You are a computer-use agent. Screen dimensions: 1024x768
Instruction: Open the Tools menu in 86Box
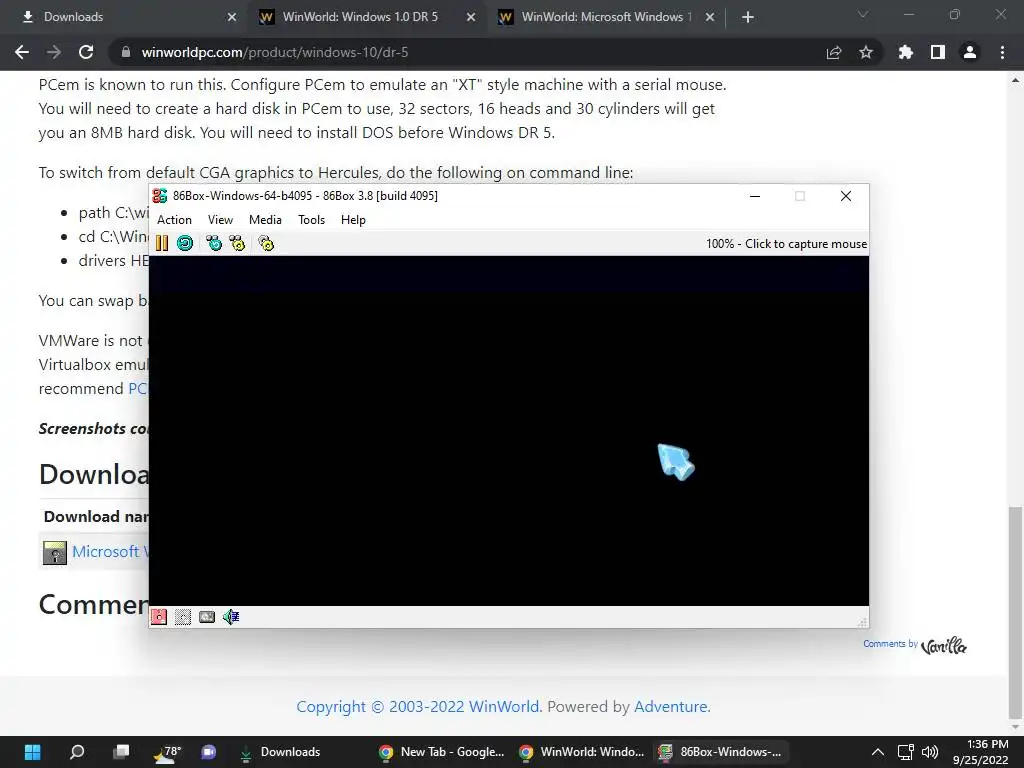[x=312, y=220]
